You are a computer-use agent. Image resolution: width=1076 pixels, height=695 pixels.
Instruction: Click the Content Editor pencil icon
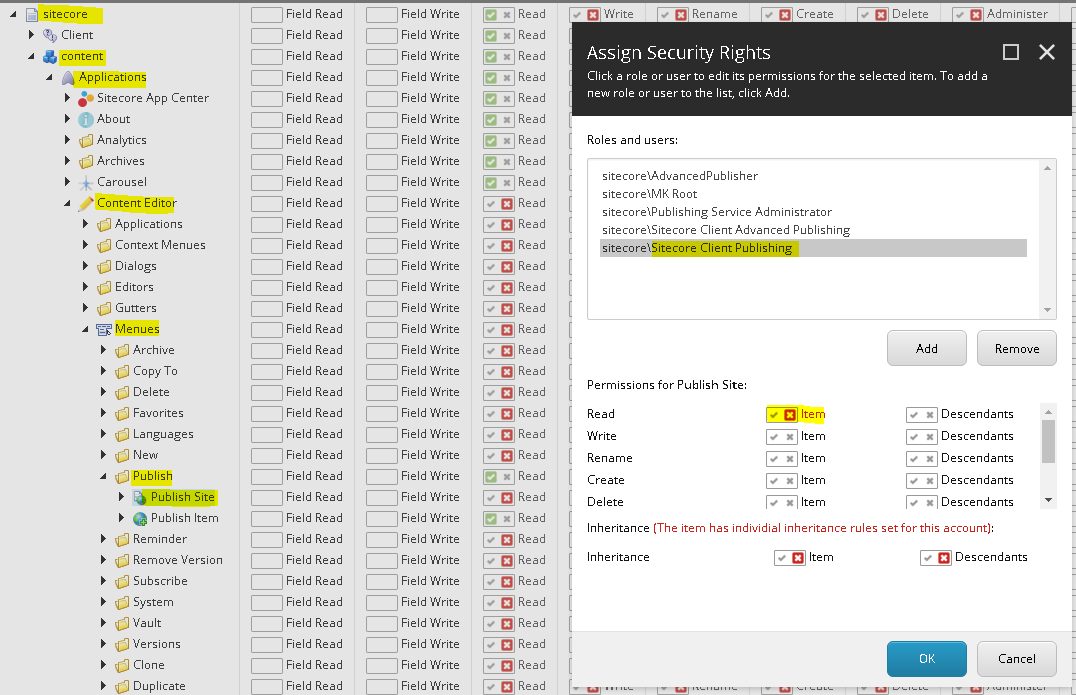tap(86, 203)
